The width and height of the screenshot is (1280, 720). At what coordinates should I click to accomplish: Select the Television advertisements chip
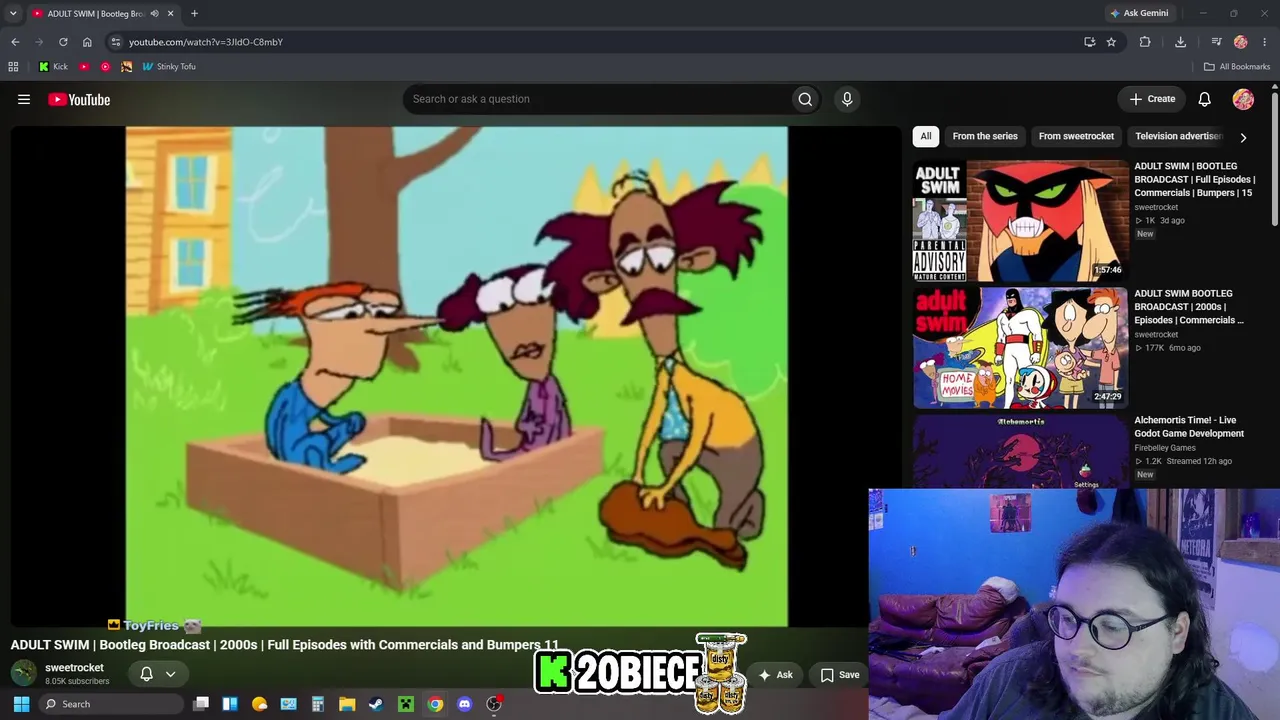click(x=1178, y=136)
